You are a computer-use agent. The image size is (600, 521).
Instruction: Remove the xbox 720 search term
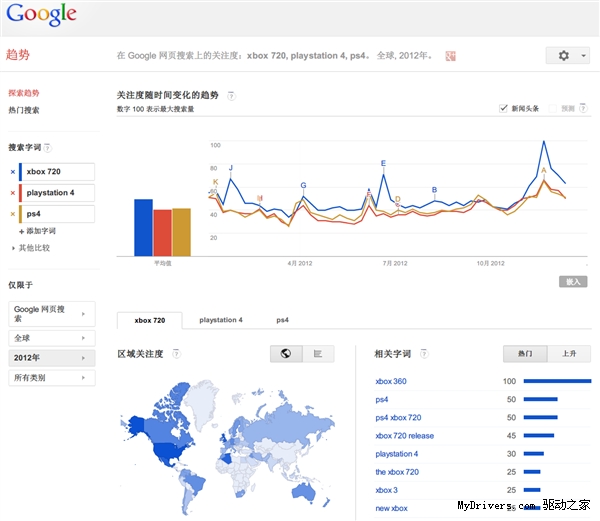pos(13,172)
